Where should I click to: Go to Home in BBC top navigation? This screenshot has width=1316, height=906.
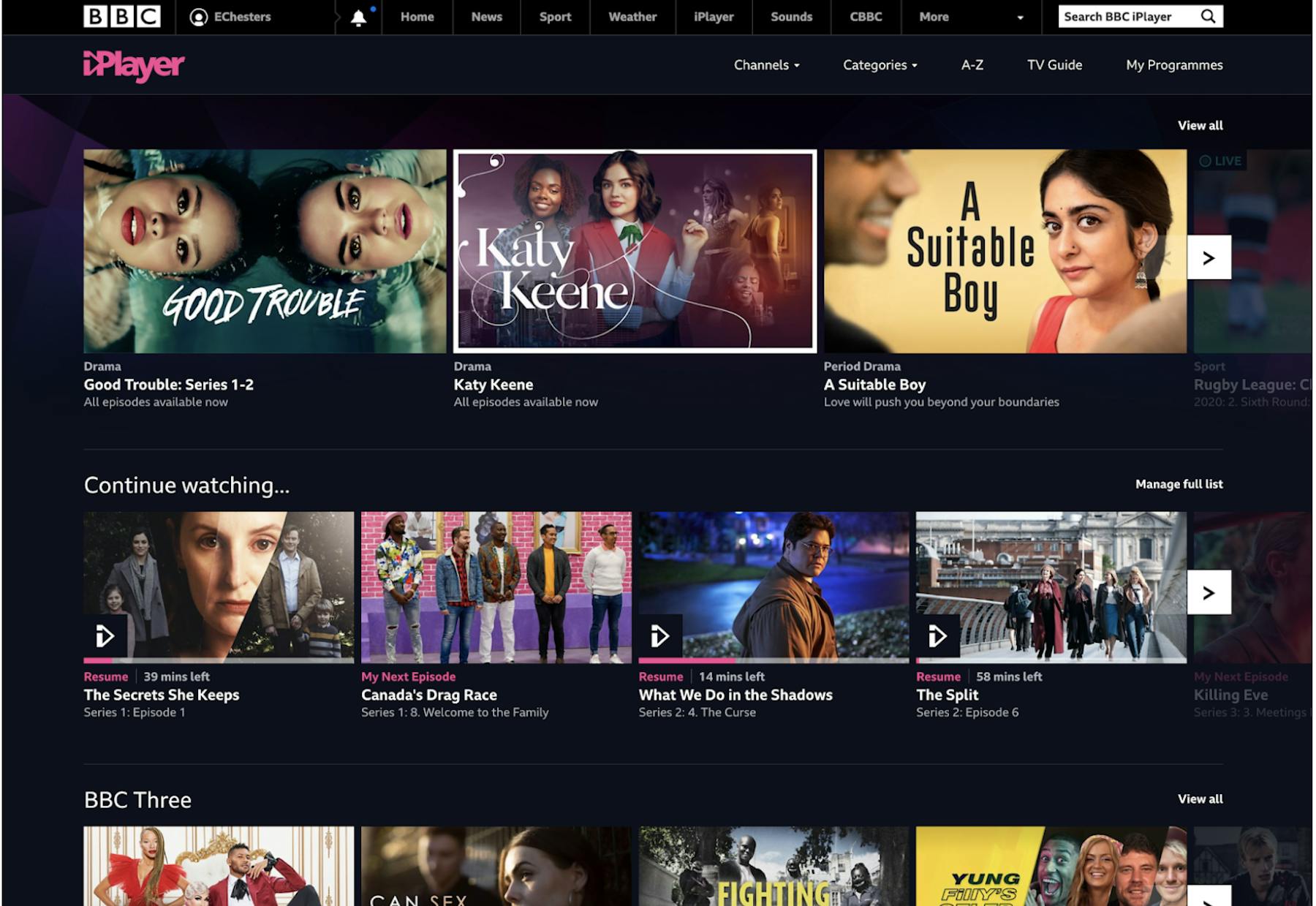[x=417, y=17]
